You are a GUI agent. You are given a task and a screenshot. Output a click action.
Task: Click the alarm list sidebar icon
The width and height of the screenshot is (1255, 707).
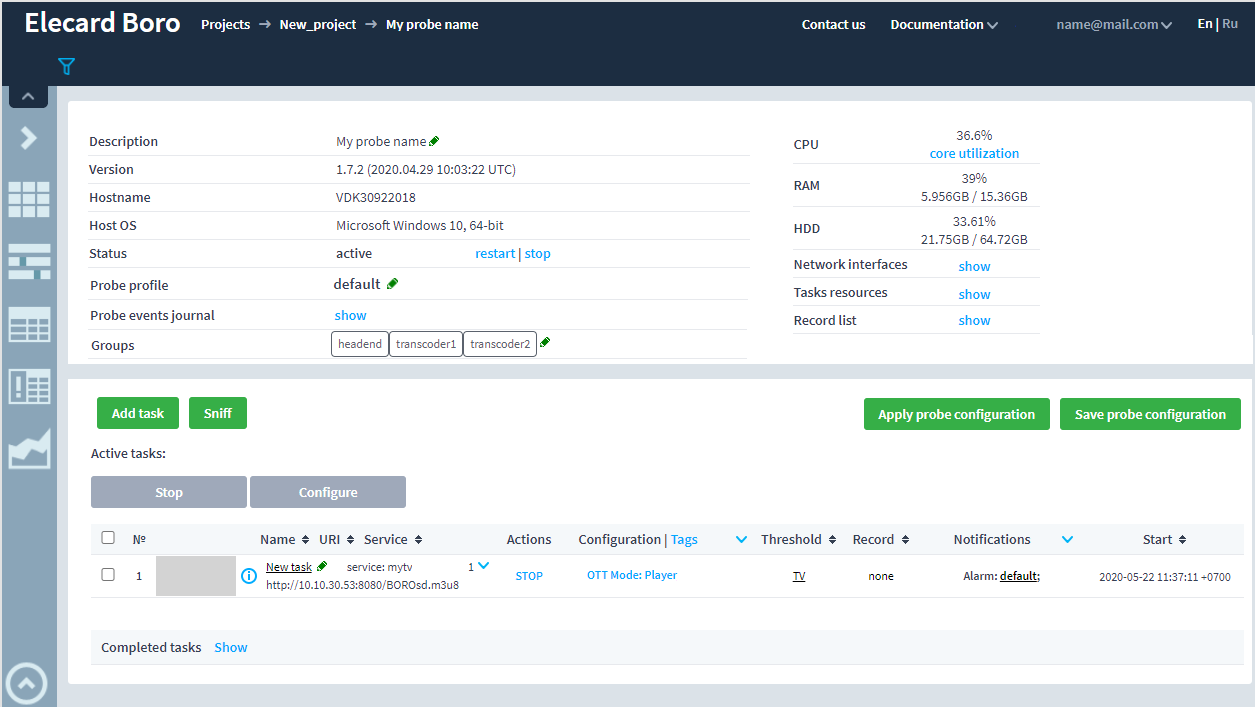(x=29, y=386)
